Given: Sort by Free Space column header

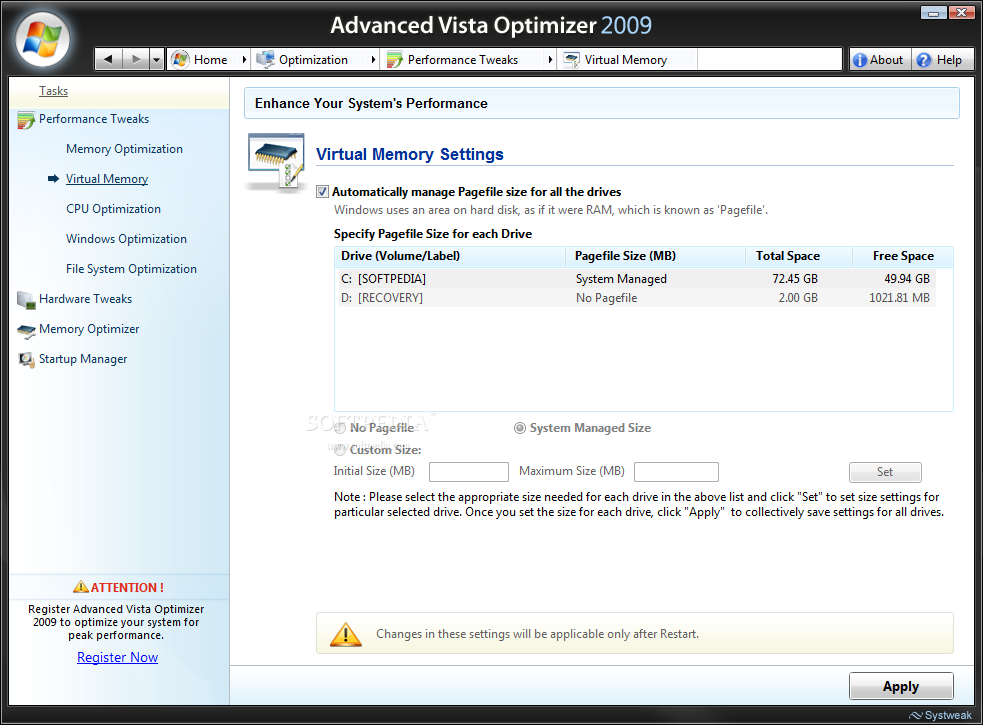Looking at the screenshot, I should click(x=903, y=256).
